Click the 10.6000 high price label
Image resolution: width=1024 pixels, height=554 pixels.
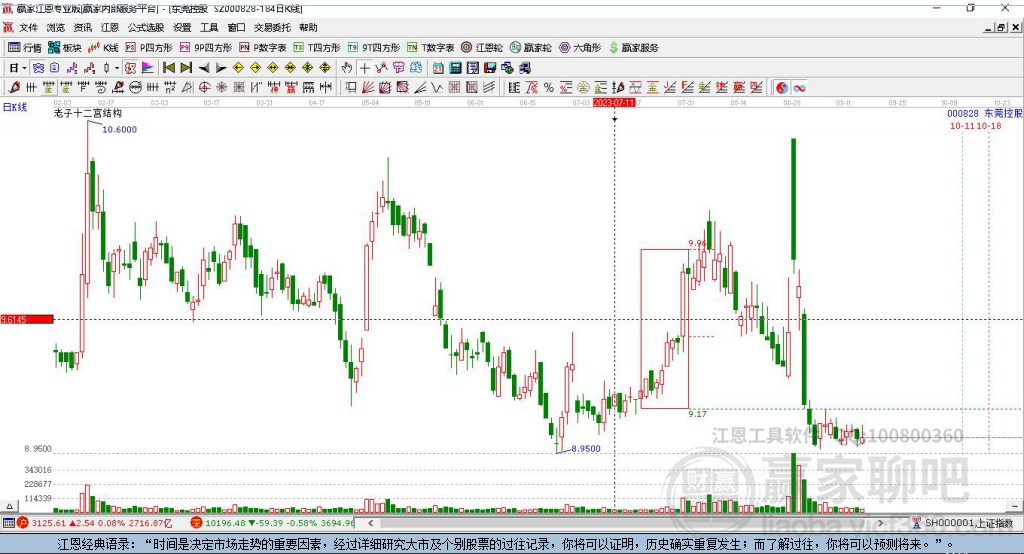(x=120, y=129)
